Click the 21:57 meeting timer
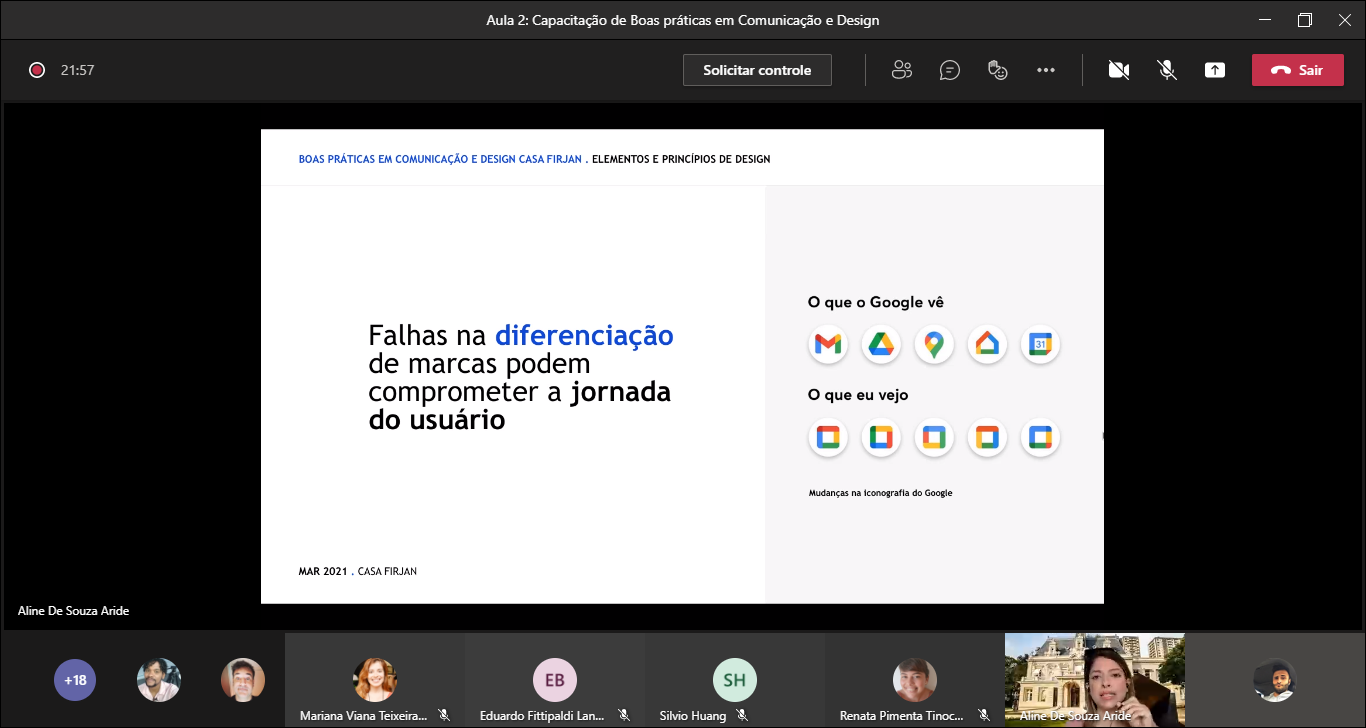 (x=77, y=70)
